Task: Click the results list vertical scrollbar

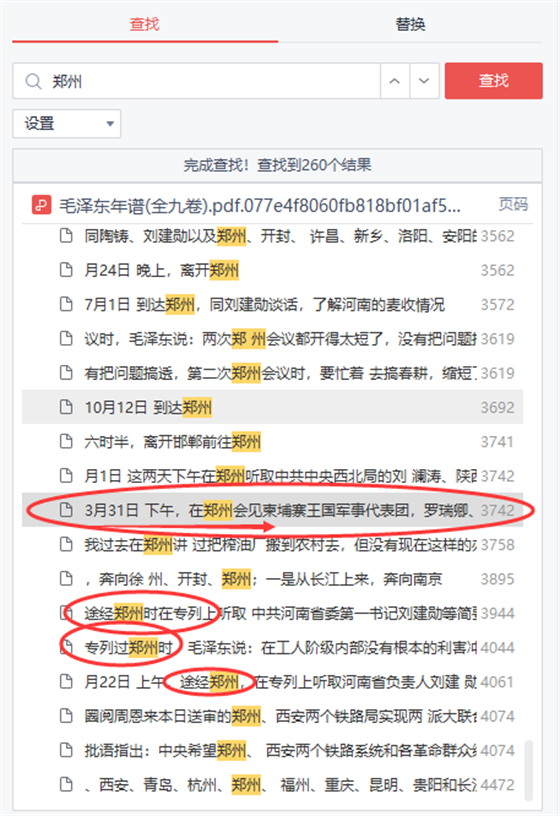Action: [x=528, y=770]
